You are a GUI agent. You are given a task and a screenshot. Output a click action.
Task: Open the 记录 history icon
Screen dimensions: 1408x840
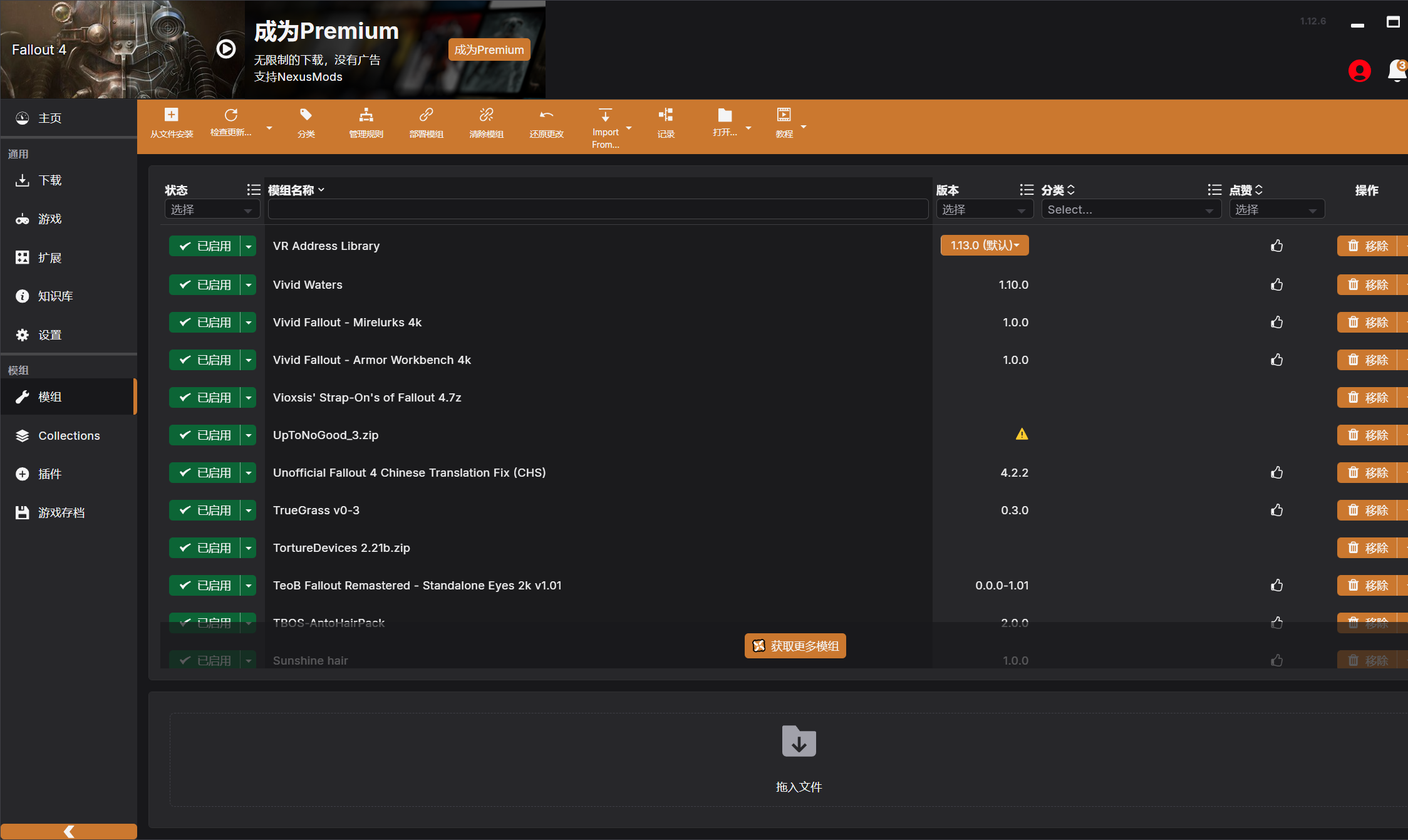click(665, 115)
